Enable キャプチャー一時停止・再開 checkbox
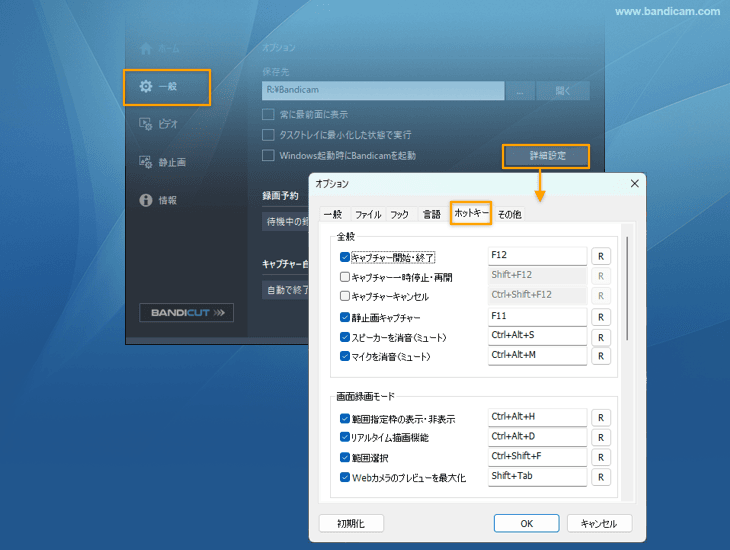The width and height of the screenshot is (730, 550). [345, 277]
